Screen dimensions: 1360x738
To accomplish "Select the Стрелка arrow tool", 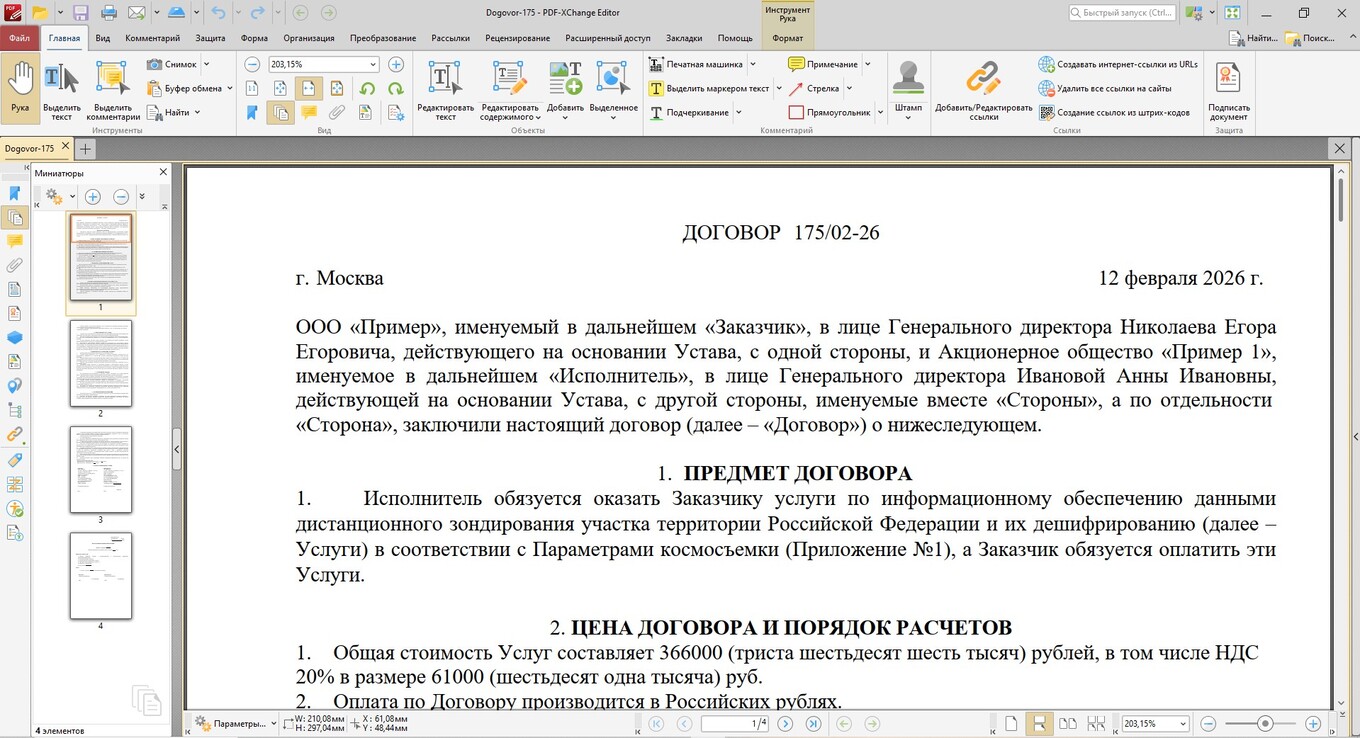I will [814, 88].
